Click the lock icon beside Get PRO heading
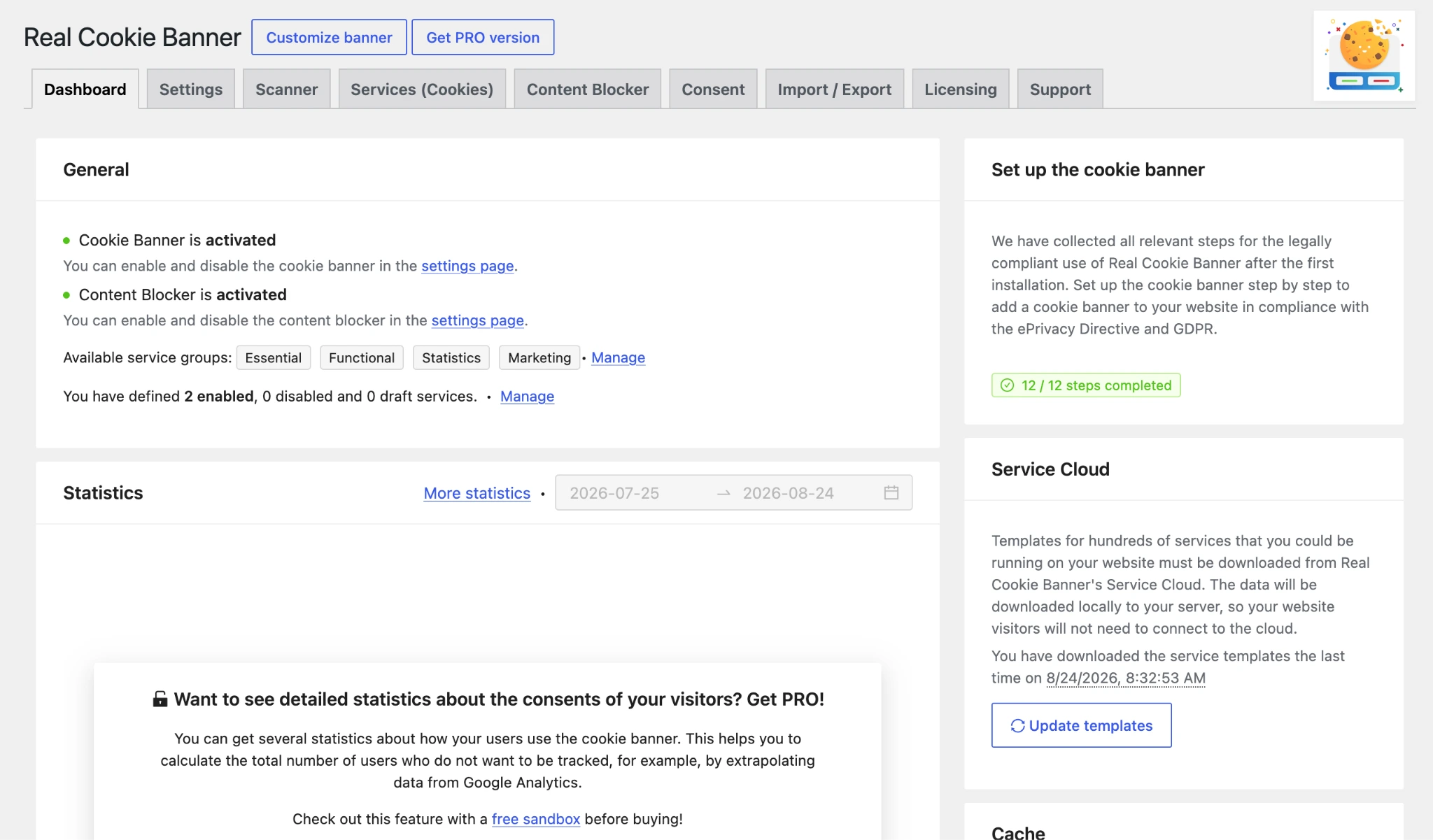 [160, 699]
